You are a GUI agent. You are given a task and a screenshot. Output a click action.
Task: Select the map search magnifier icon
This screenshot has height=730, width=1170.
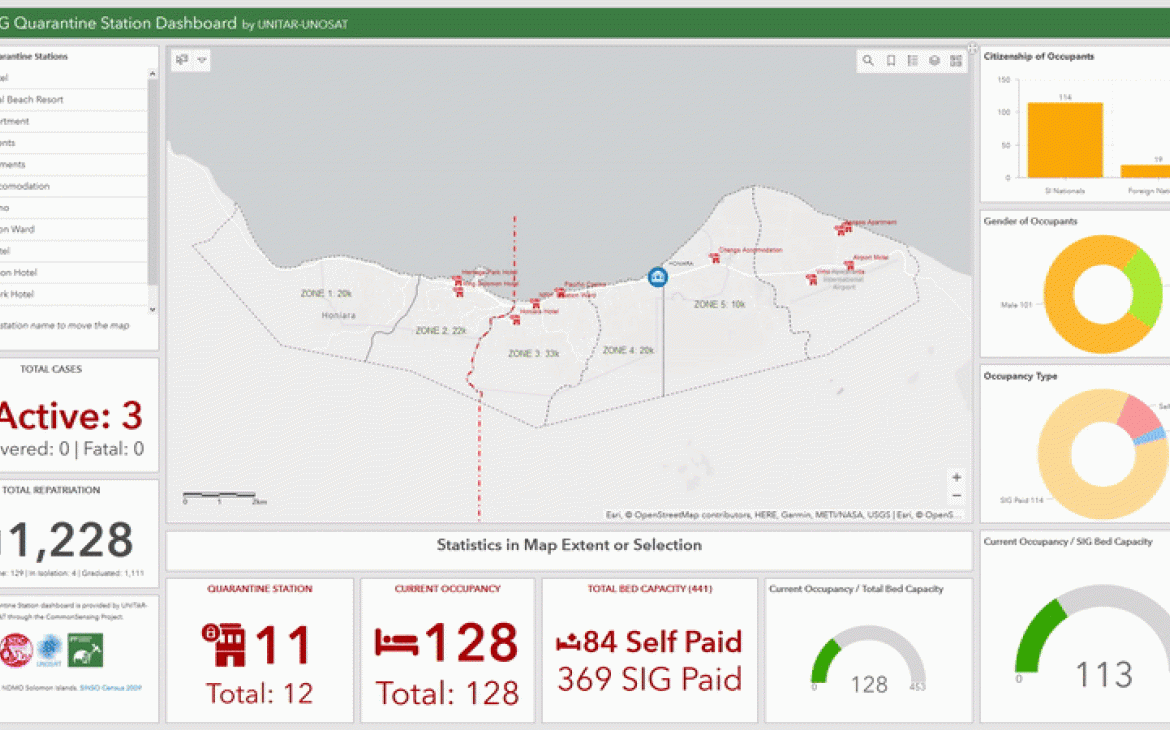tap(868, 60)
